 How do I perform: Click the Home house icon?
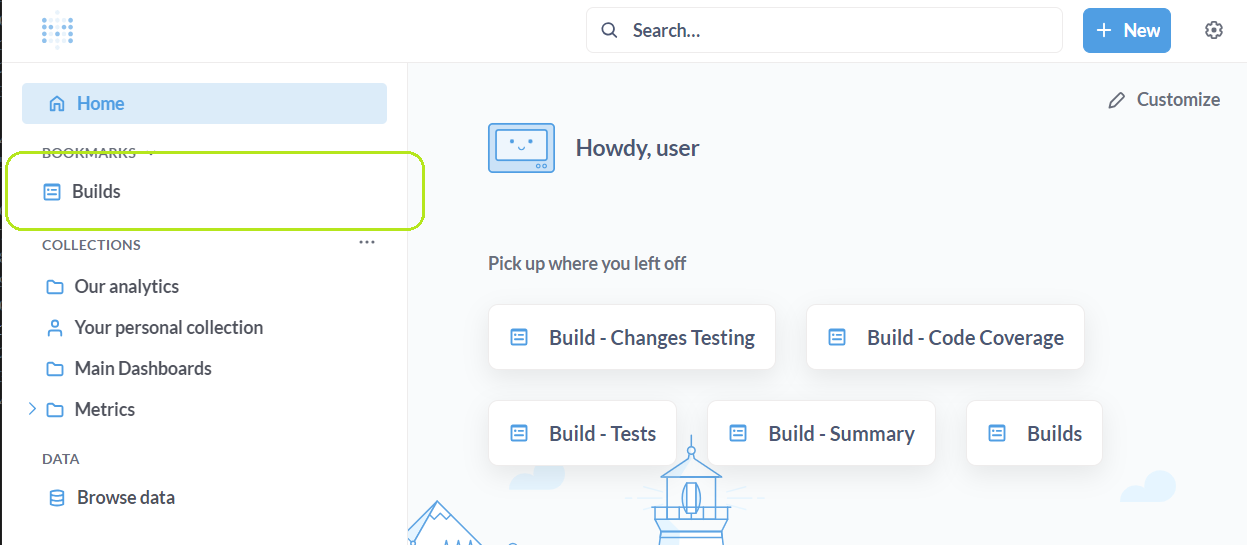[x=57, y=103]
